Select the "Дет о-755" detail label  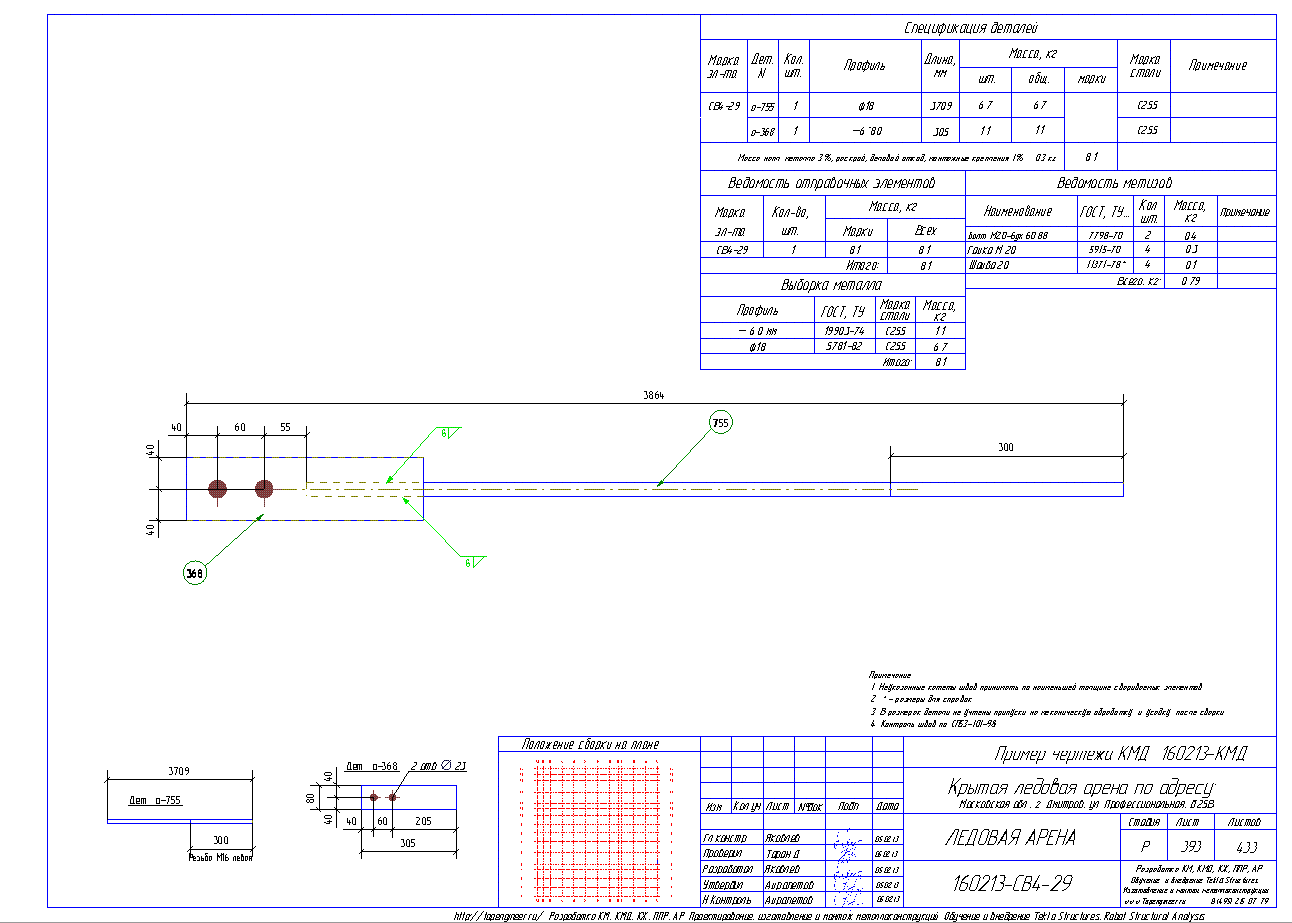(x=155, y=801)
